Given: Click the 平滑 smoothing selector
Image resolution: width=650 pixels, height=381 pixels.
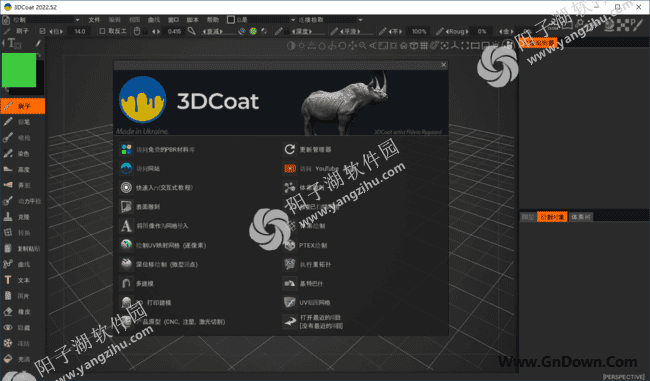Looking at the screenshot, I should point(350,31).
